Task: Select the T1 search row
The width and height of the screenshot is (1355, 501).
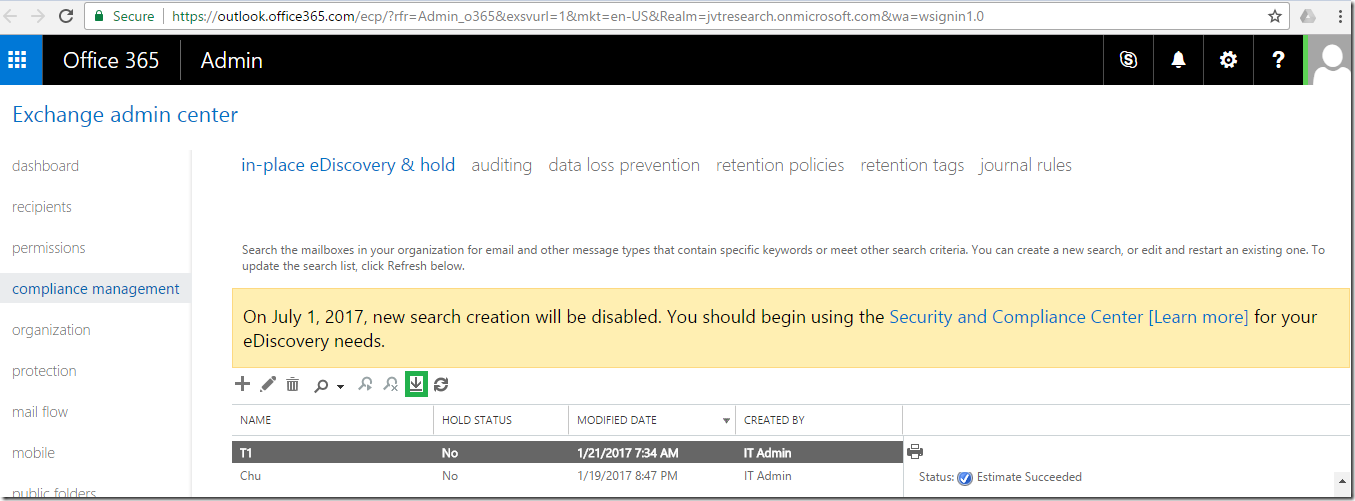Action: coord(567,453)
